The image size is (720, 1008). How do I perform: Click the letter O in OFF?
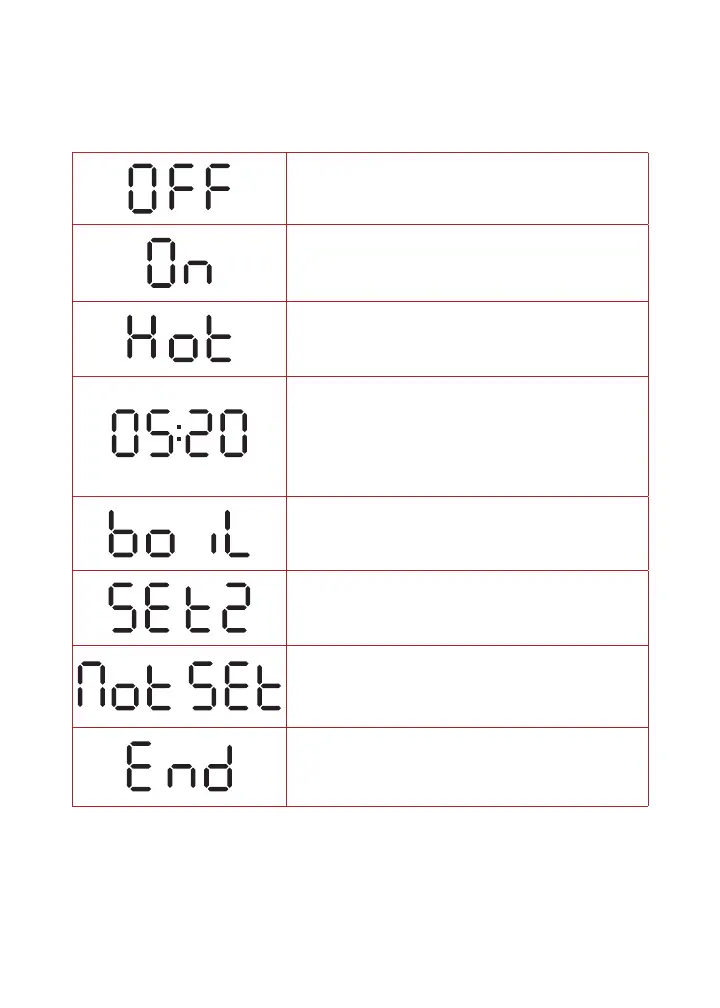142,188
